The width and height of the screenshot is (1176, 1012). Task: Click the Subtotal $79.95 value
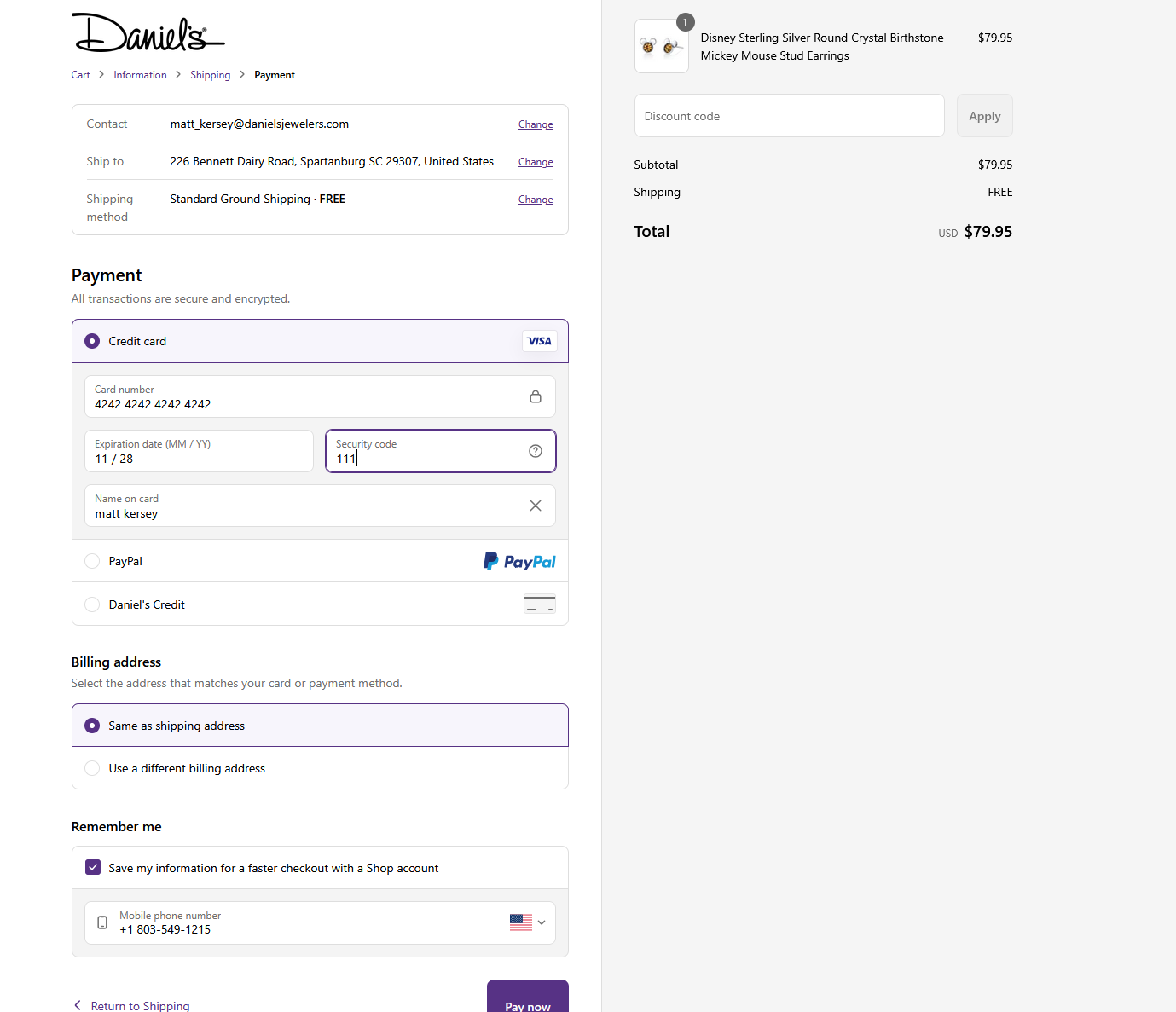995,165
